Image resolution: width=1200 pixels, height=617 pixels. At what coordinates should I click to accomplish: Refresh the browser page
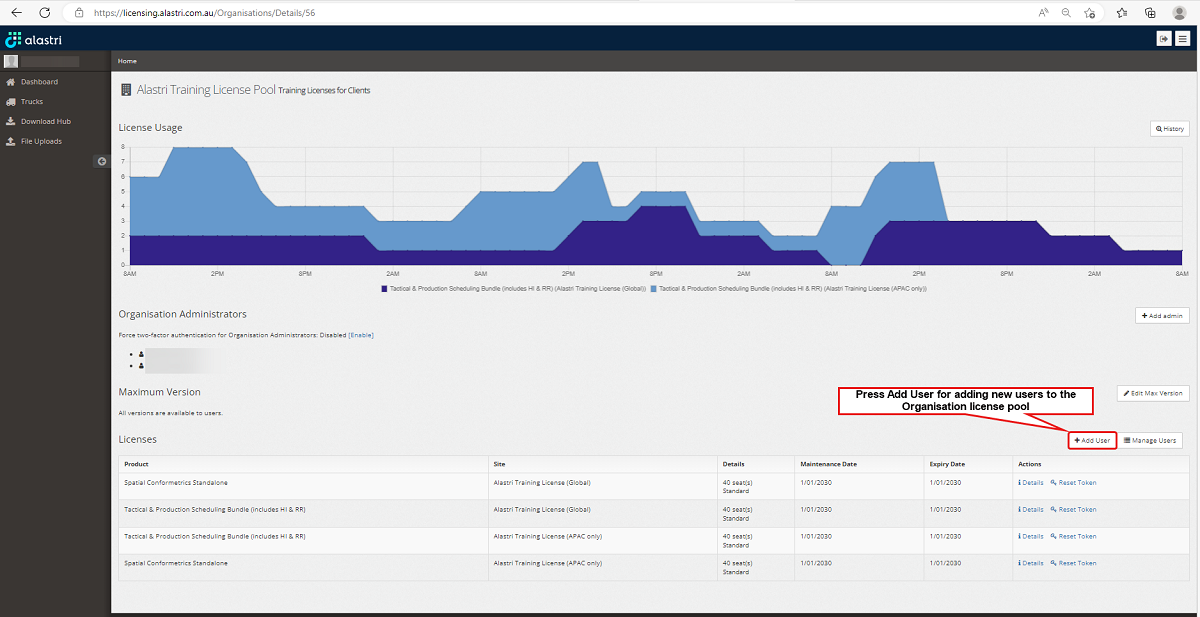(x=45, y=13)
